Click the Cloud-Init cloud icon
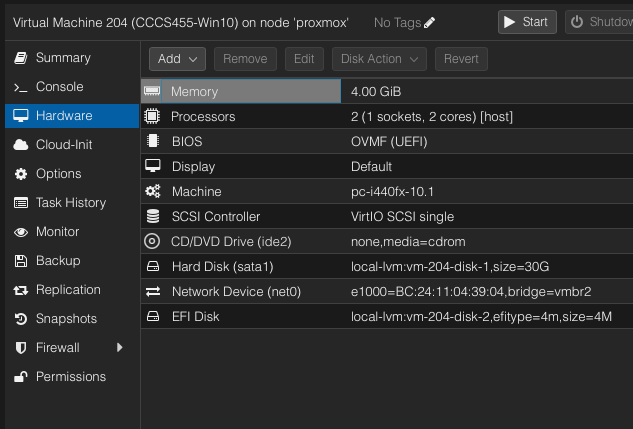Screen dimensions: 633x429 pyautogui.click(x=21, y=145)
